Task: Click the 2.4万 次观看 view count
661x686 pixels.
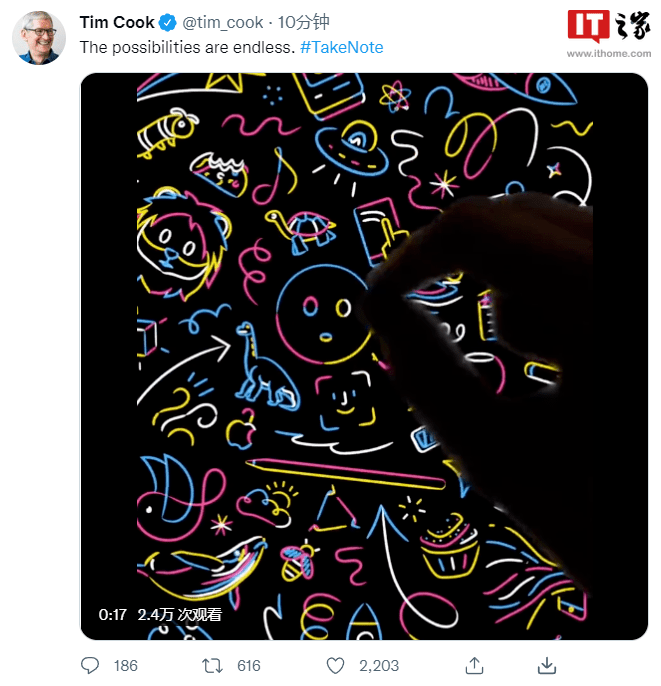Action: pyautogui.click(x=180, y=615)
